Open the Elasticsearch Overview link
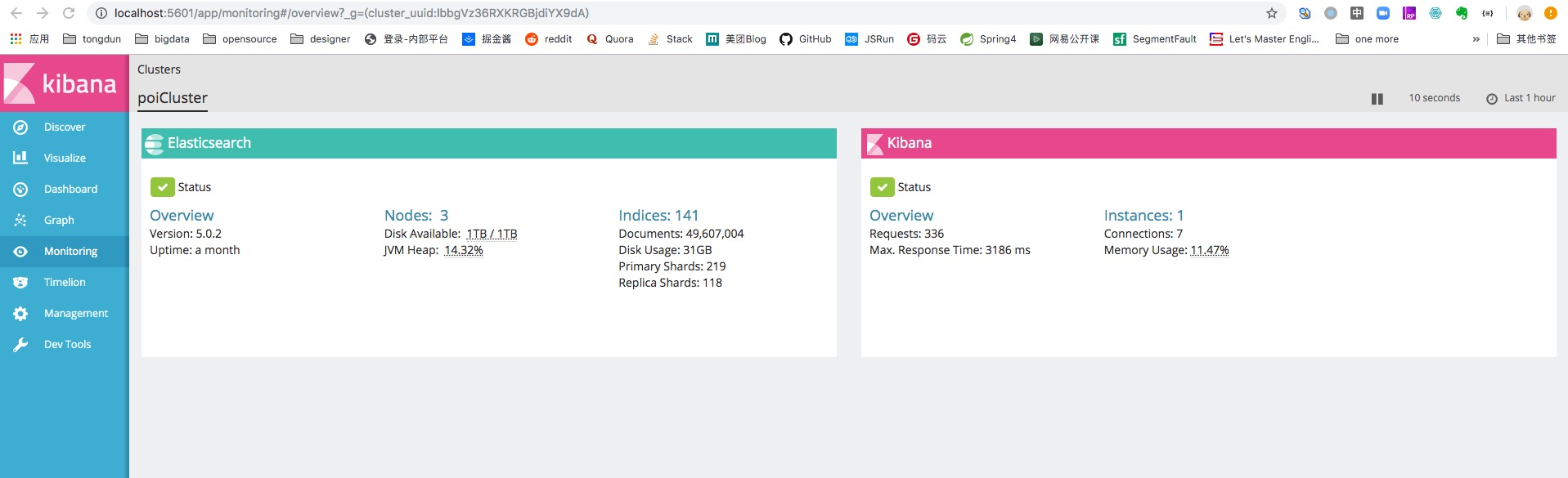This screenshot has height=478, width=1568. click(x=182, y=216)
